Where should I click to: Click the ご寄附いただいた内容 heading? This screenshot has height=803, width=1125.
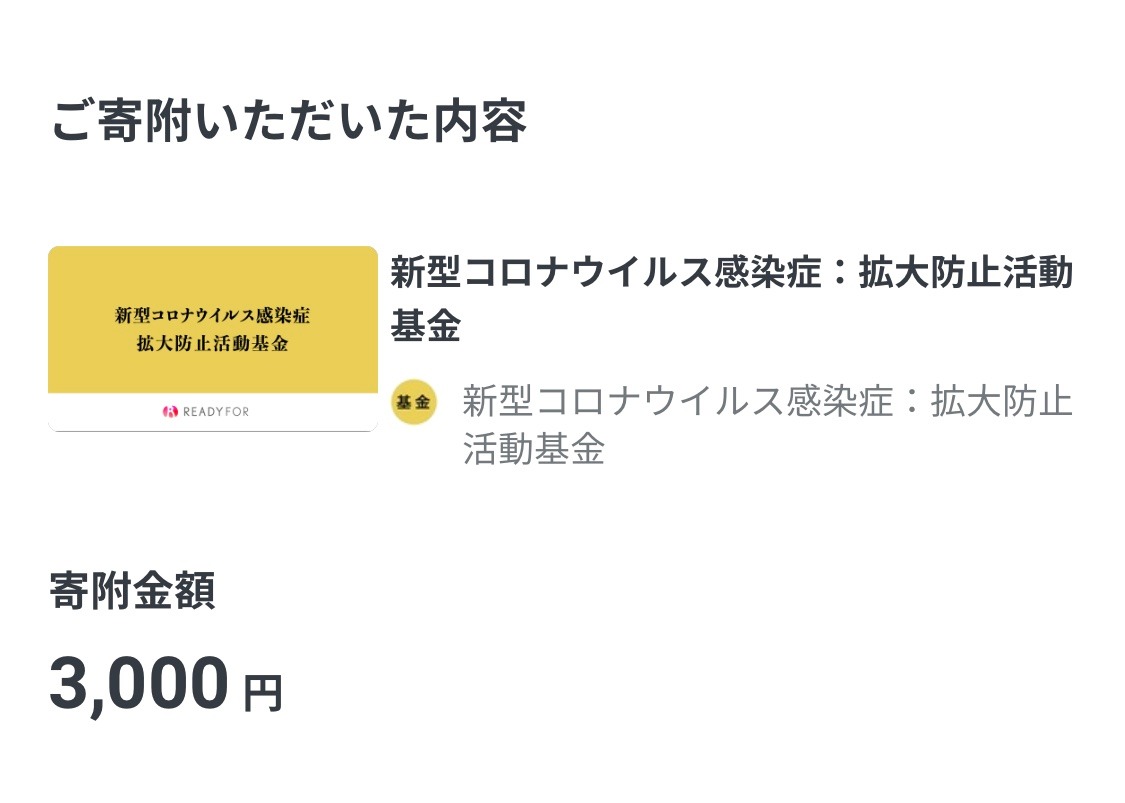click(289, 121)
